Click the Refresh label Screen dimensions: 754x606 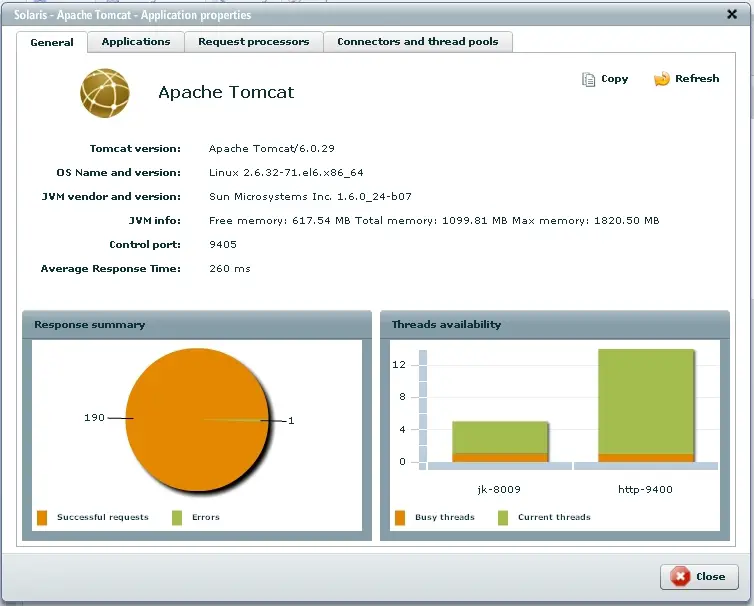(x=697, y=78)
